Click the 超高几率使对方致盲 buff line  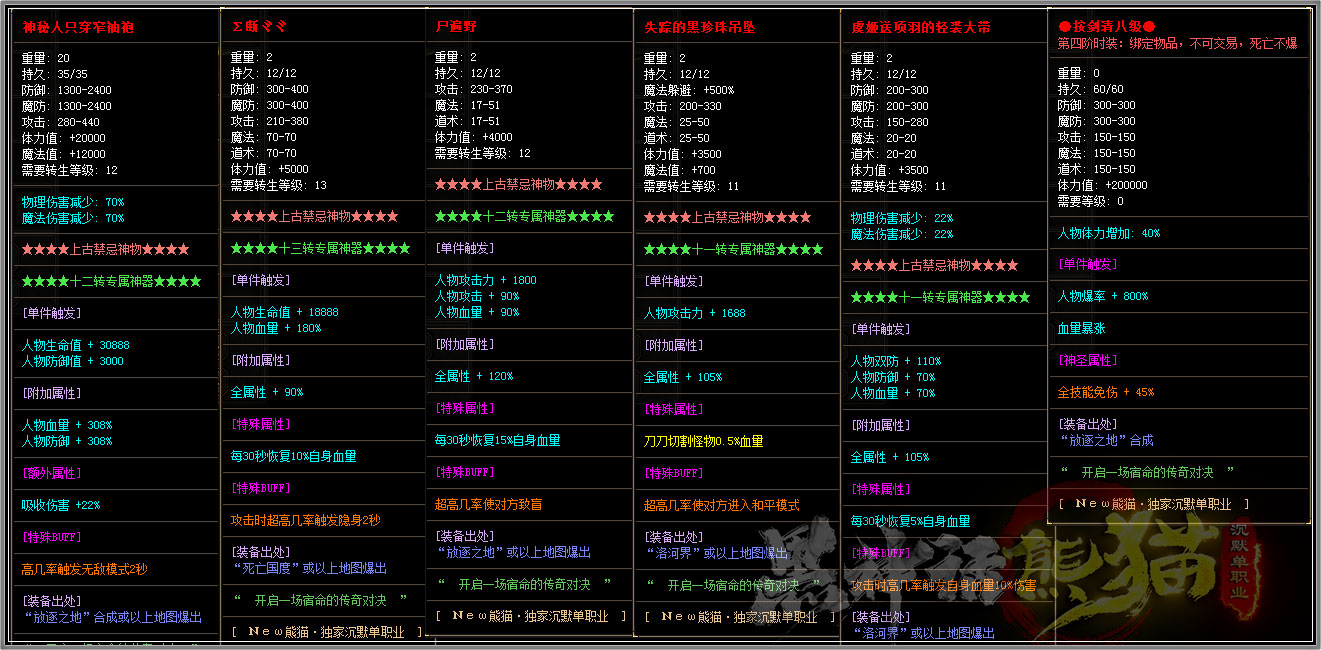pos(488,504)
